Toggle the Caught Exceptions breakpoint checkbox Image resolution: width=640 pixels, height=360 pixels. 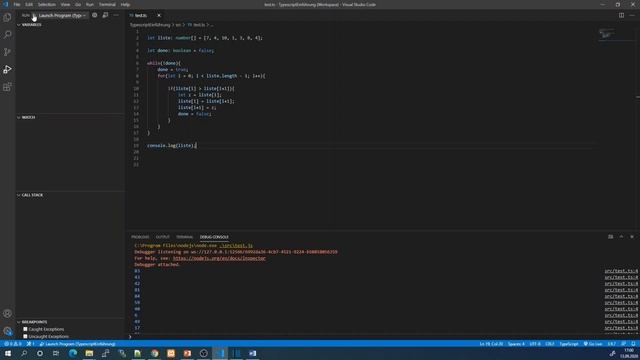point(25,329)
